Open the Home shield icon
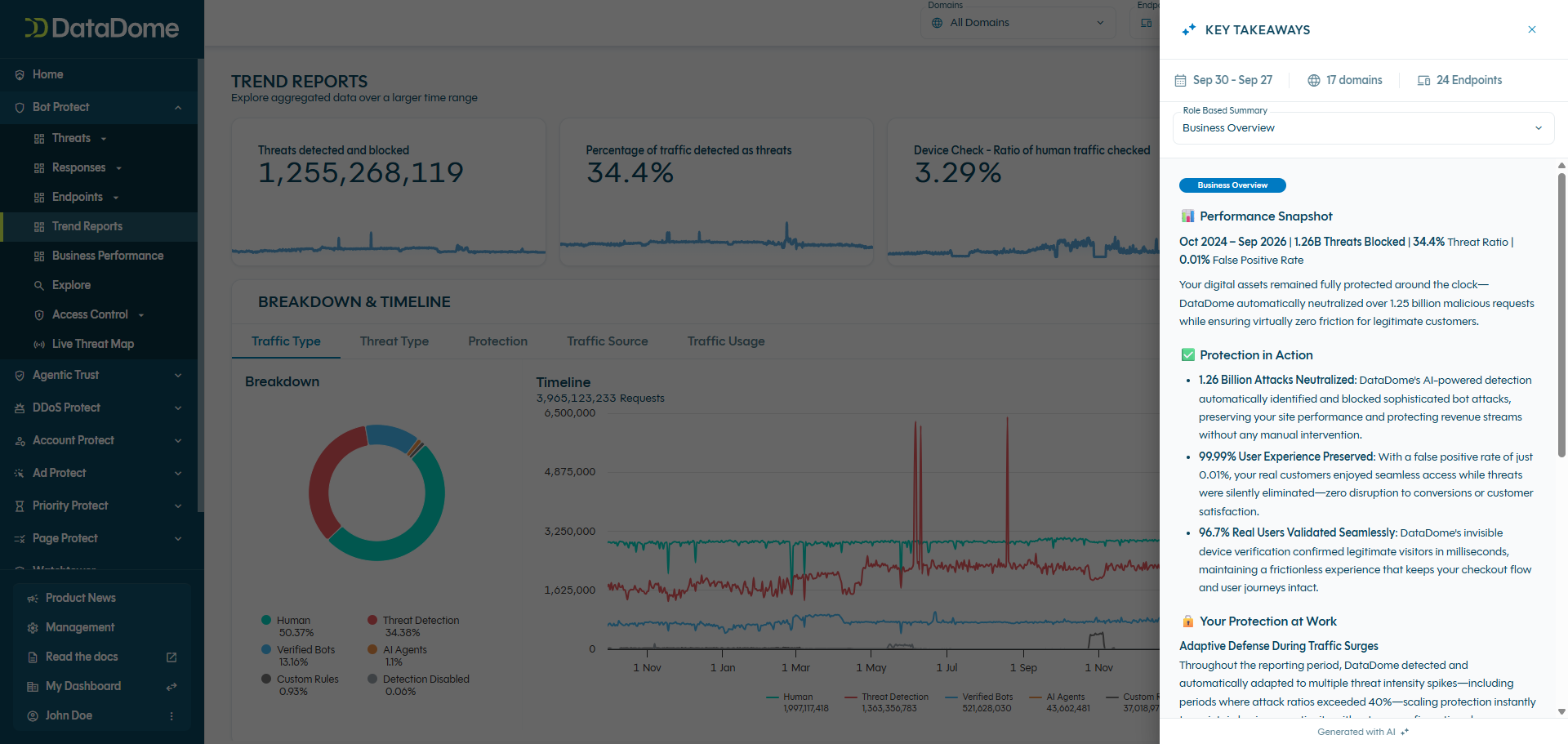This screenshot has width=1568, height=744. [x=20, y=75]
